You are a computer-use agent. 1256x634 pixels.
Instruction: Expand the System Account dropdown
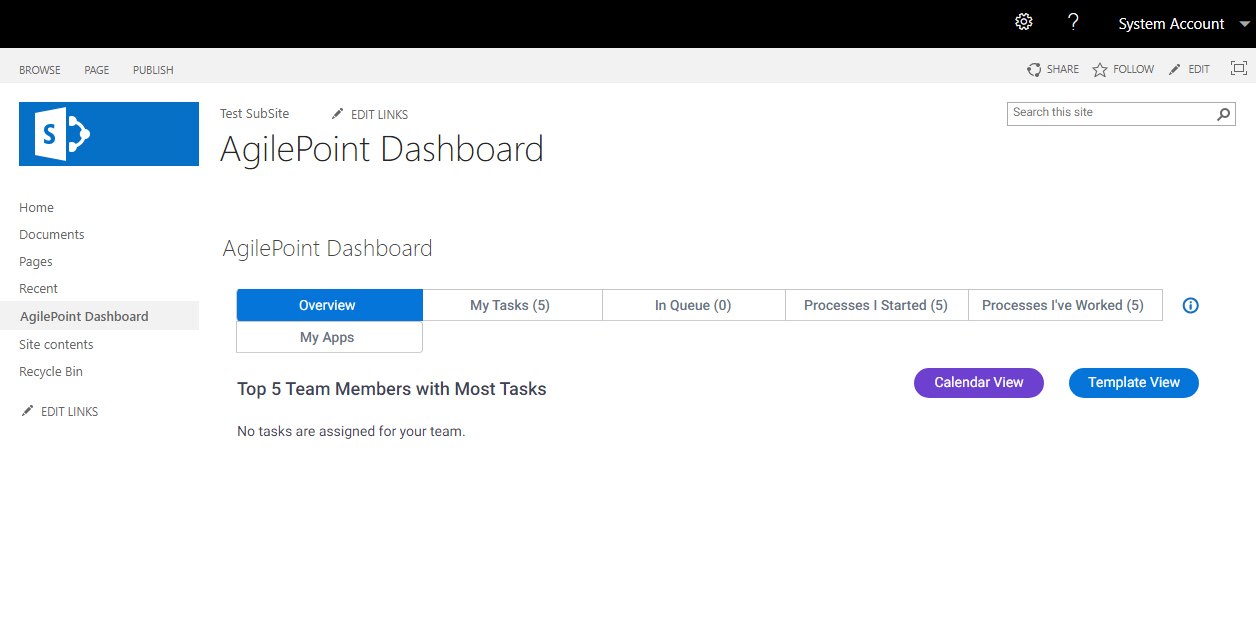pyautogui.click(x=1244, y=24)
